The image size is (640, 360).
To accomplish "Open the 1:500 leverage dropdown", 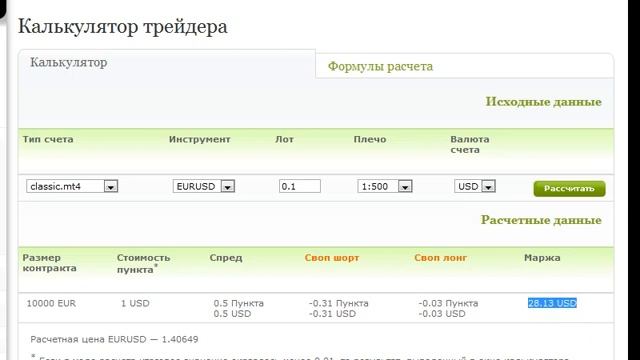I will pos(385,186).
